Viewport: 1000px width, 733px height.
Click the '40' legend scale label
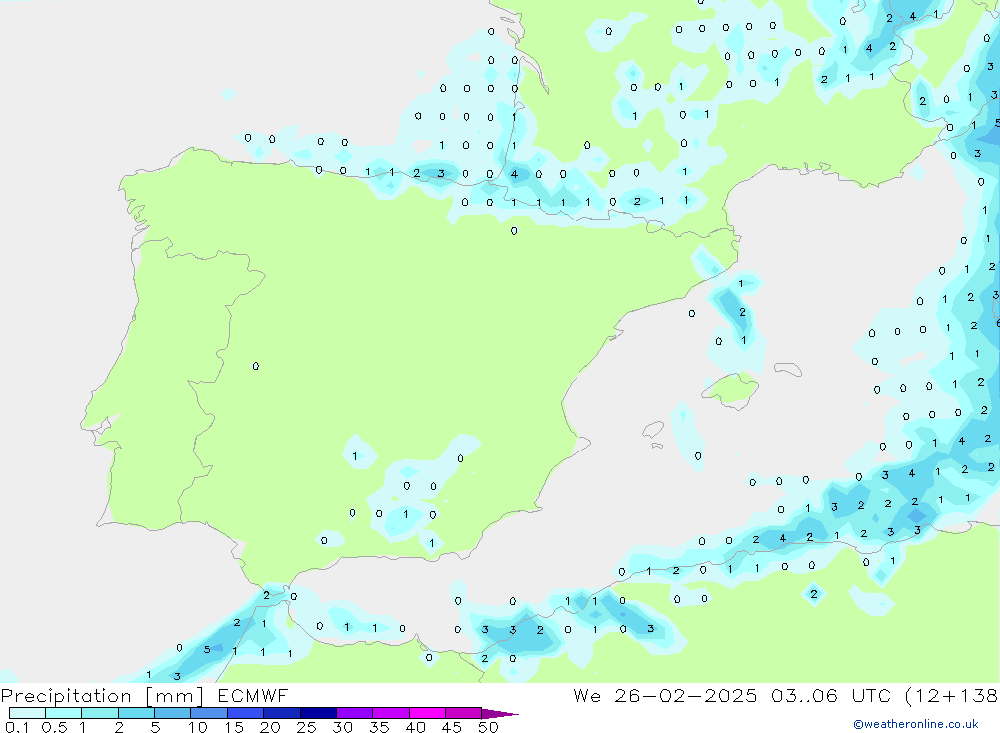tap(415, 727)
